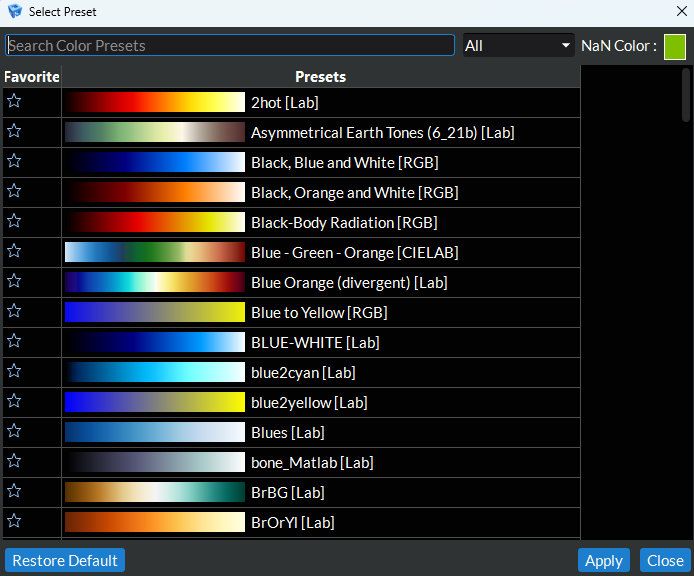The height and width of the screenshot is (576, 694).
Task: Select the 2hot [Lab] gradient thumbnail
Action: coord(155,102)
